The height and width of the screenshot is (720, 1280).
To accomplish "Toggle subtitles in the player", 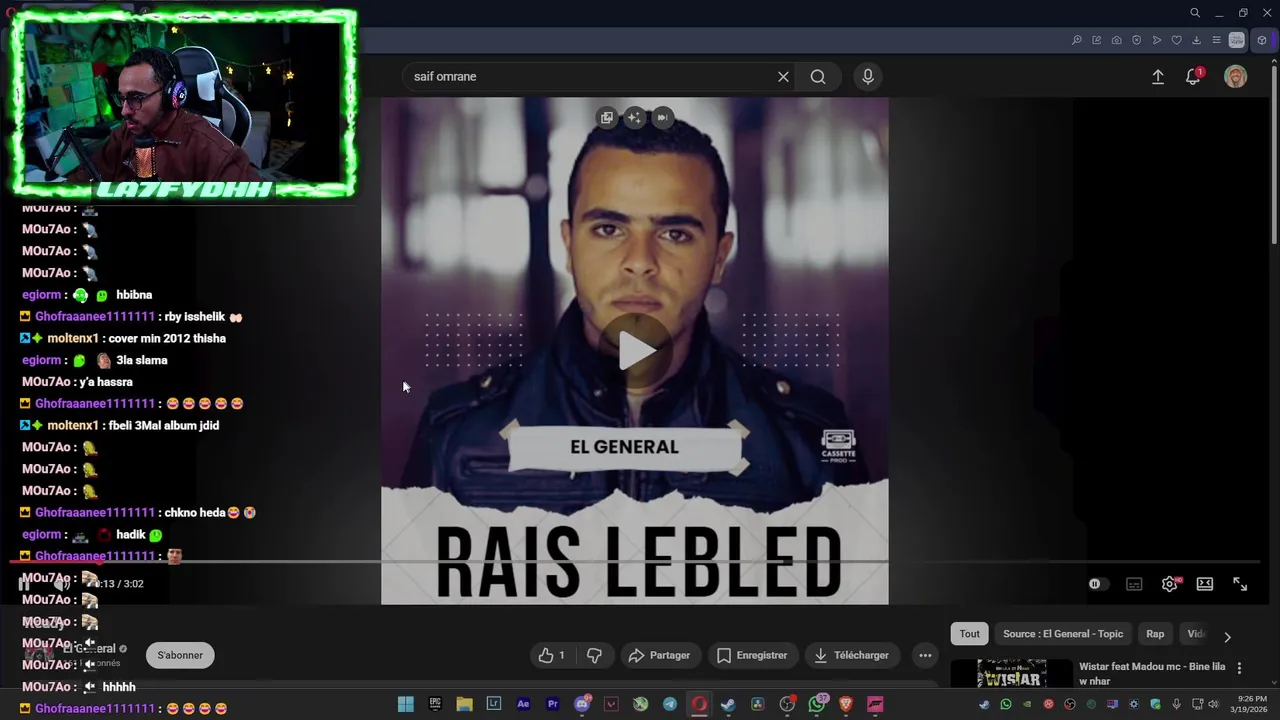I will [1134, 584].
